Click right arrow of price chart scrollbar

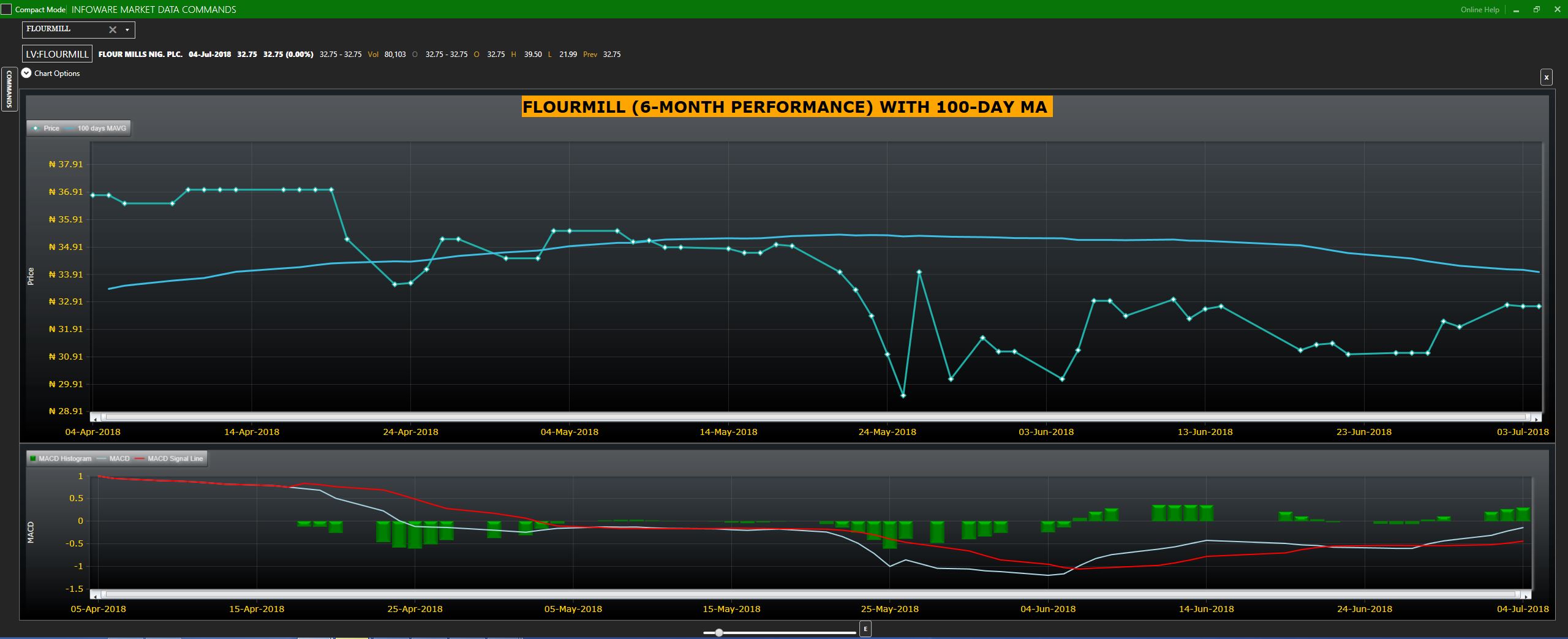(1536, 418)
